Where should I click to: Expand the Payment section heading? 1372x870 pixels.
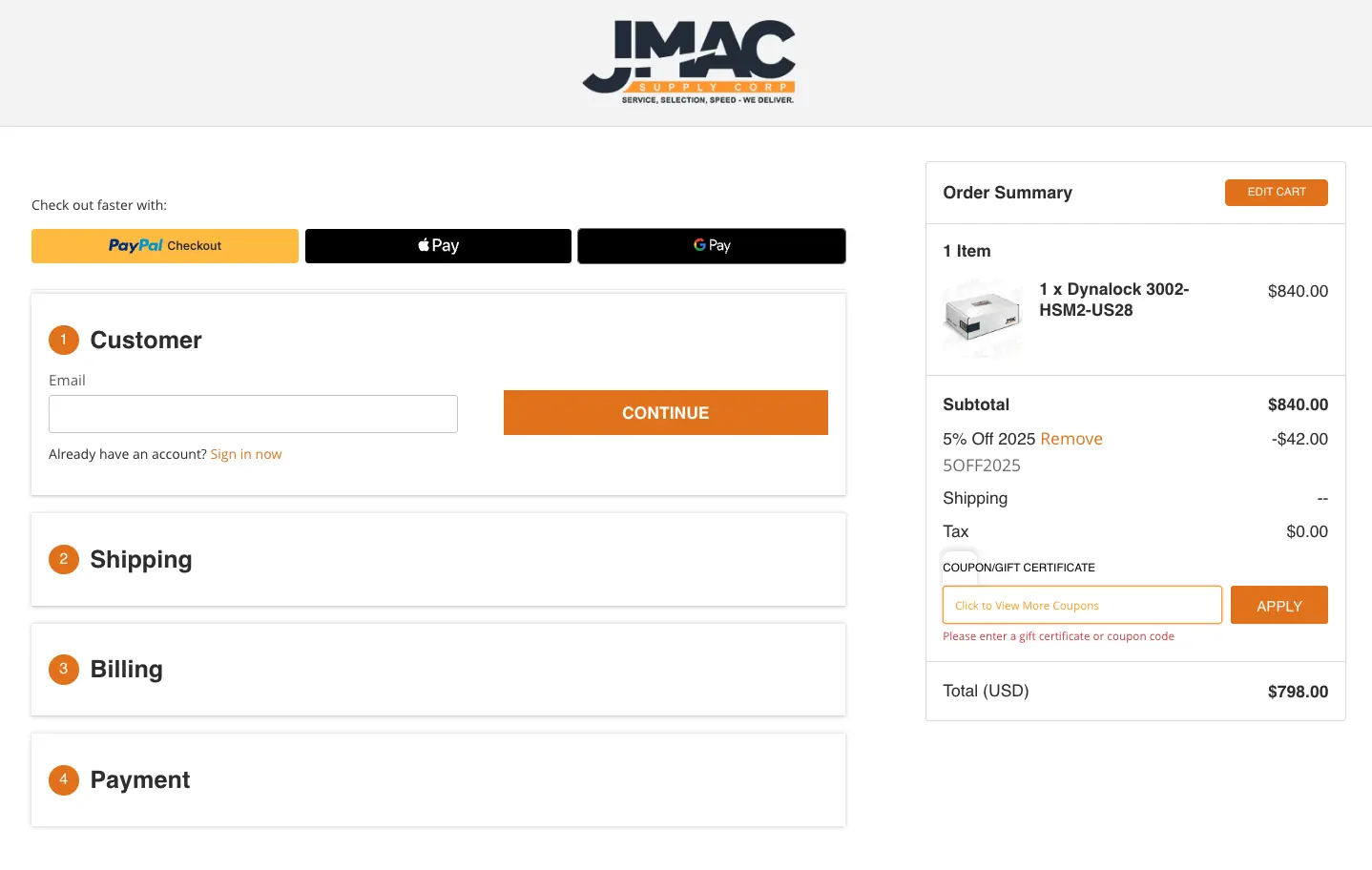[x=140, y=780]
